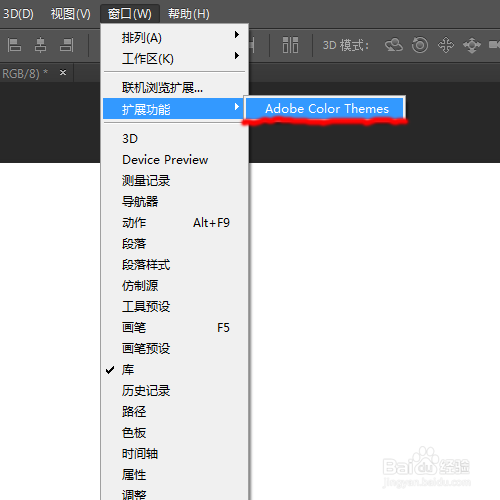The height and width of the screenshot is (500, 500).
Task: Open the 工具预设 panel
Action: (175, 307)
